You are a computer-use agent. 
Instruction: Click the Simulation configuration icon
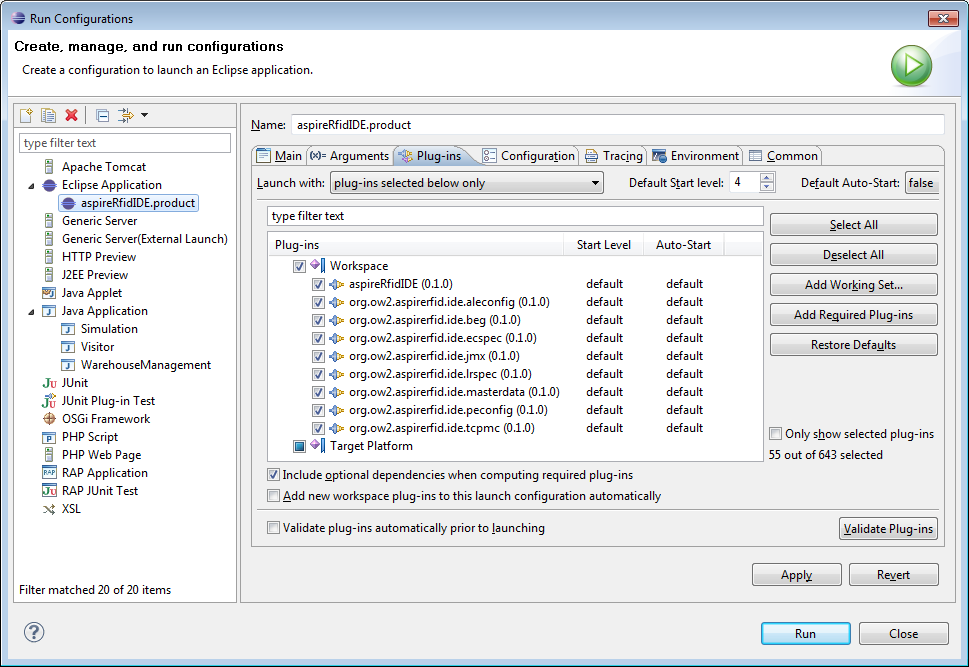click(x=68, y=329)
